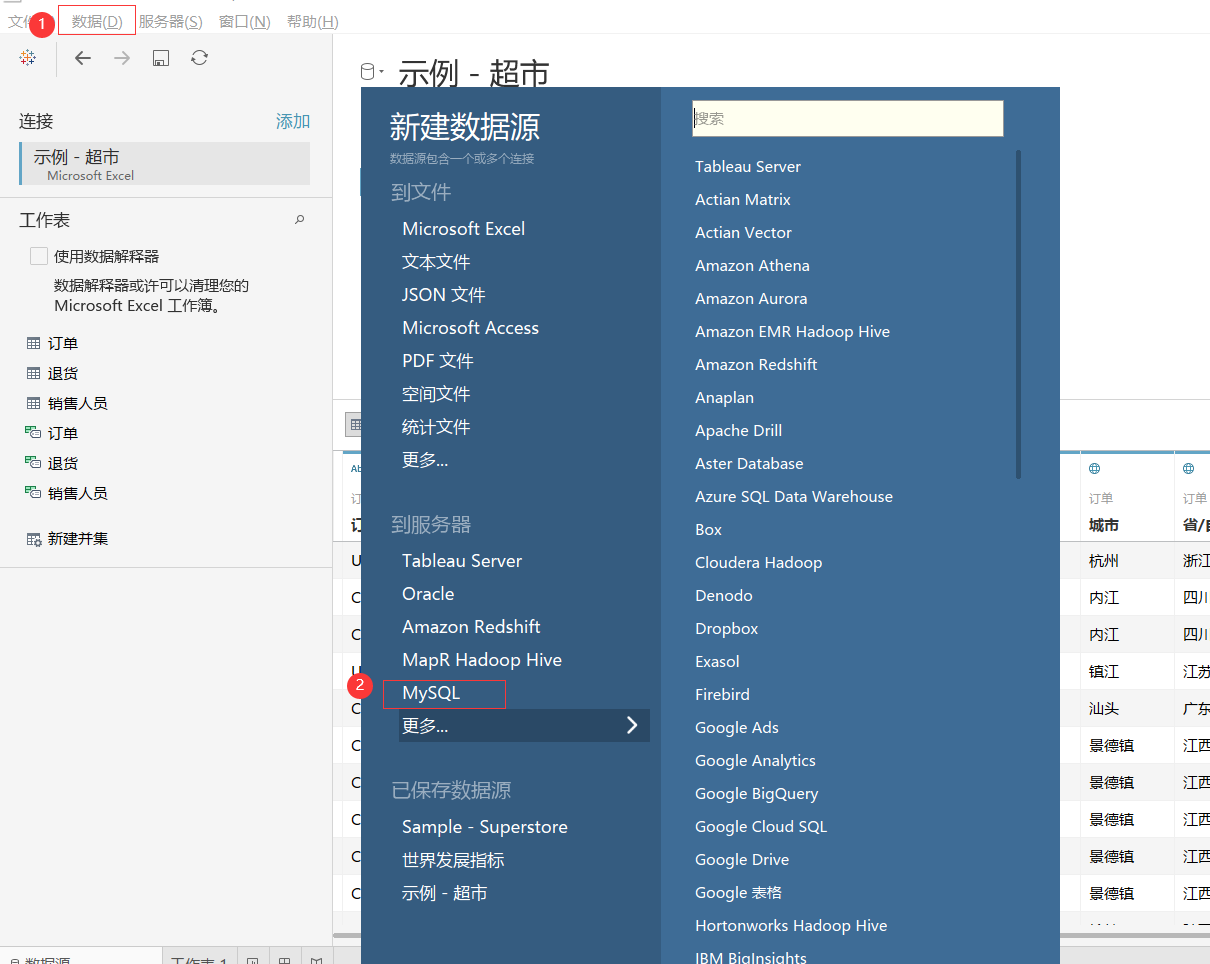
Task: Search worksheets with the magnifier icon
Action: click(x=299, y=220)
